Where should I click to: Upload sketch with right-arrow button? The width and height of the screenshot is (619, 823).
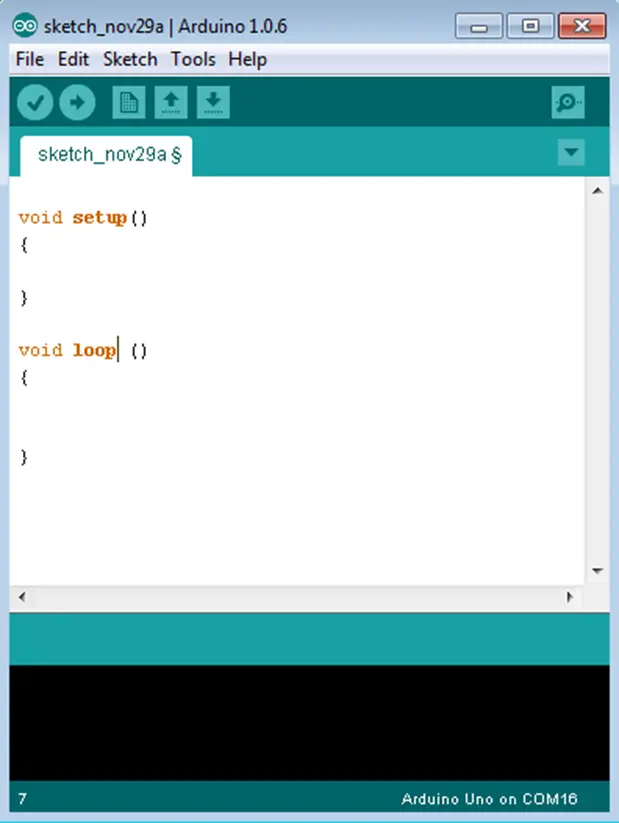tap(77, 102)
